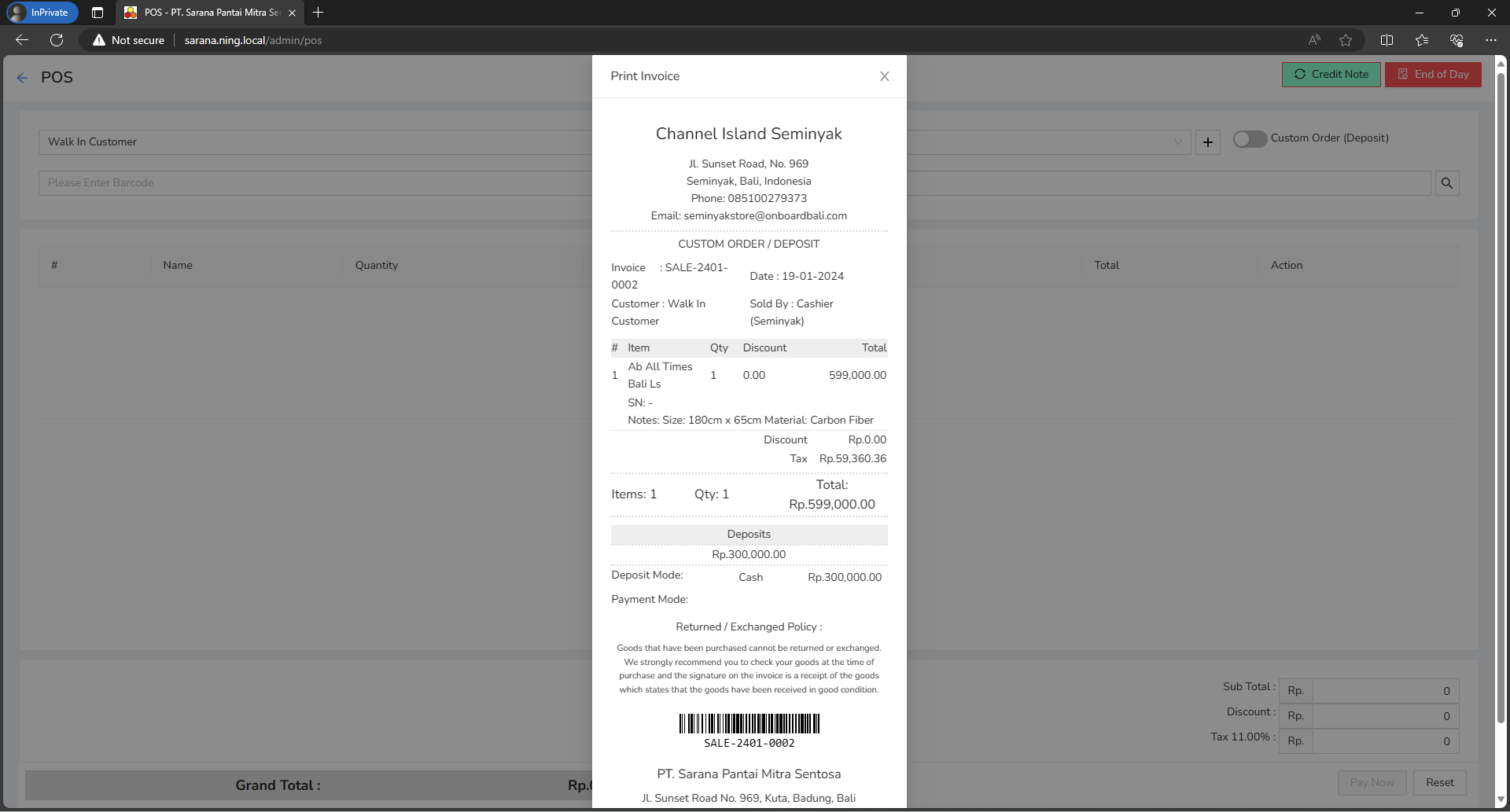Click the Quantity column header in POS table
Image resolution: width=1510 pixels, height=812 pixels.
[376, 266]
